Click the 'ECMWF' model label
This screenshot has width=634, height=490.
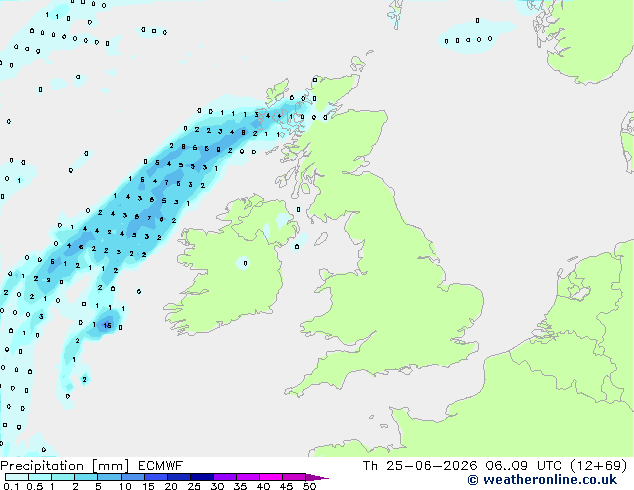point(161,466)
